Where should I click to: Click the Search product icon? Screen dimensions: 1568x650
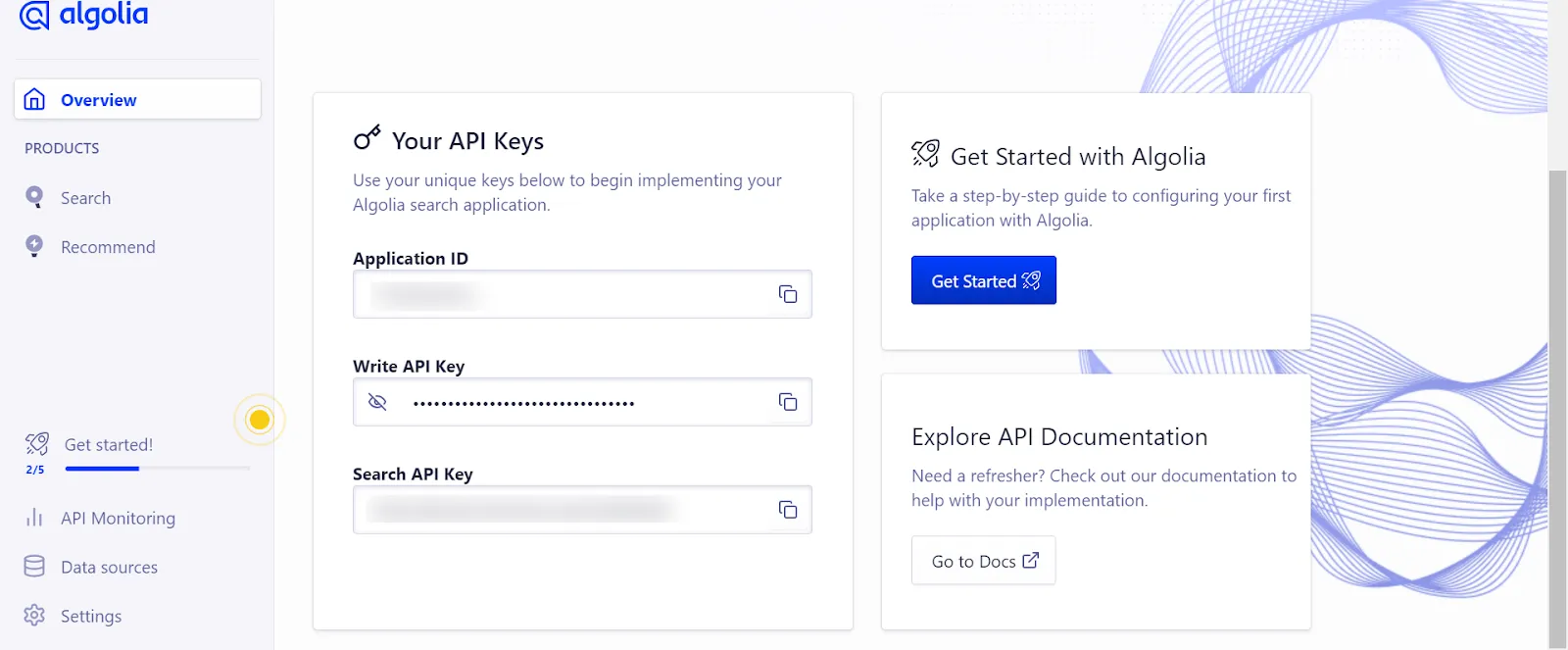point(34,198)
